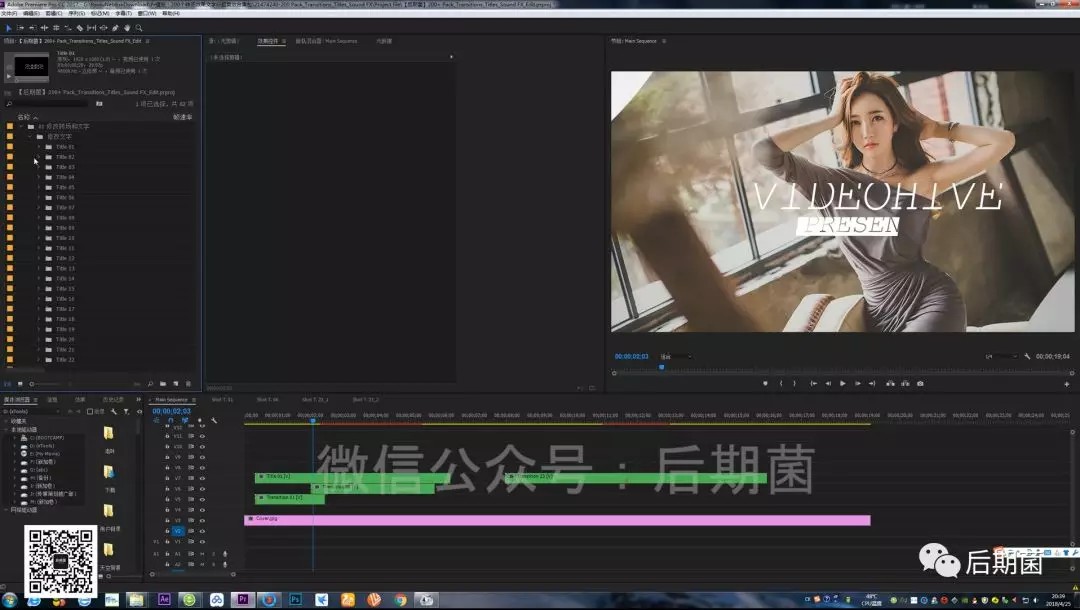Switch to the 效果控件 tab

click(x=270, y=41)
